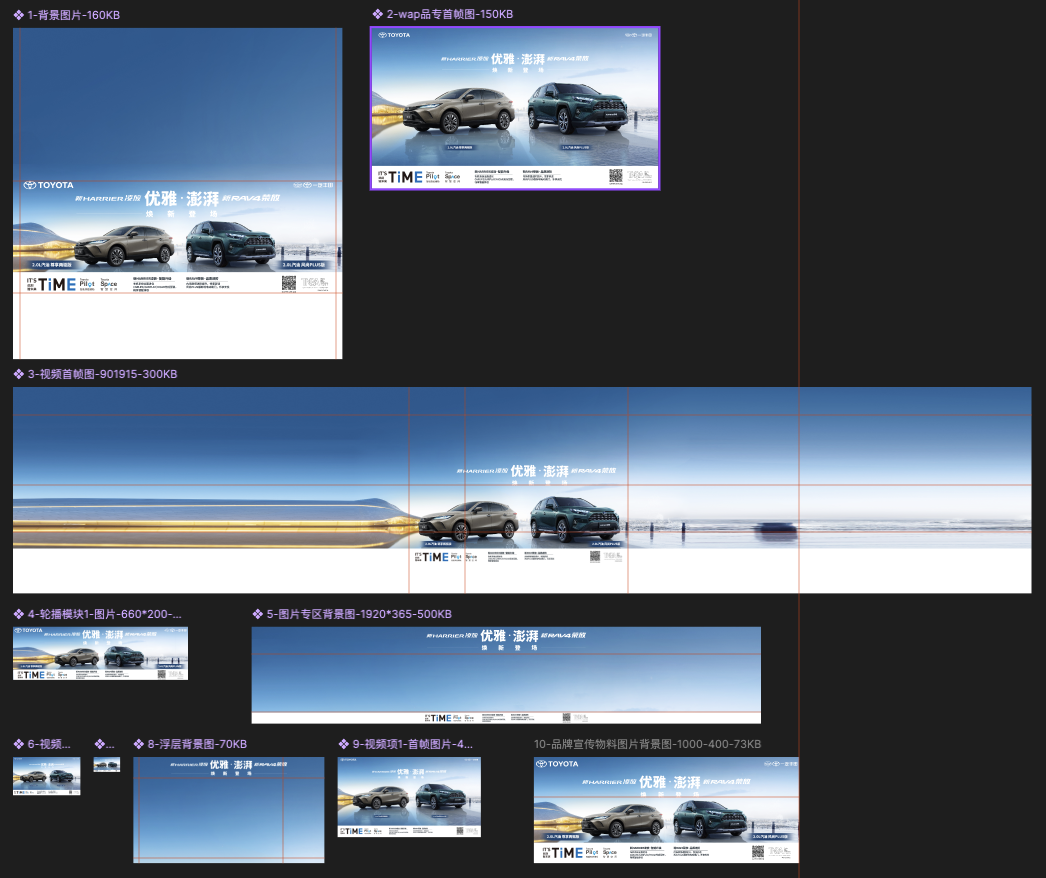Click the component icon beside 4-轮播模块1-图片-660*200

(19, 614)
